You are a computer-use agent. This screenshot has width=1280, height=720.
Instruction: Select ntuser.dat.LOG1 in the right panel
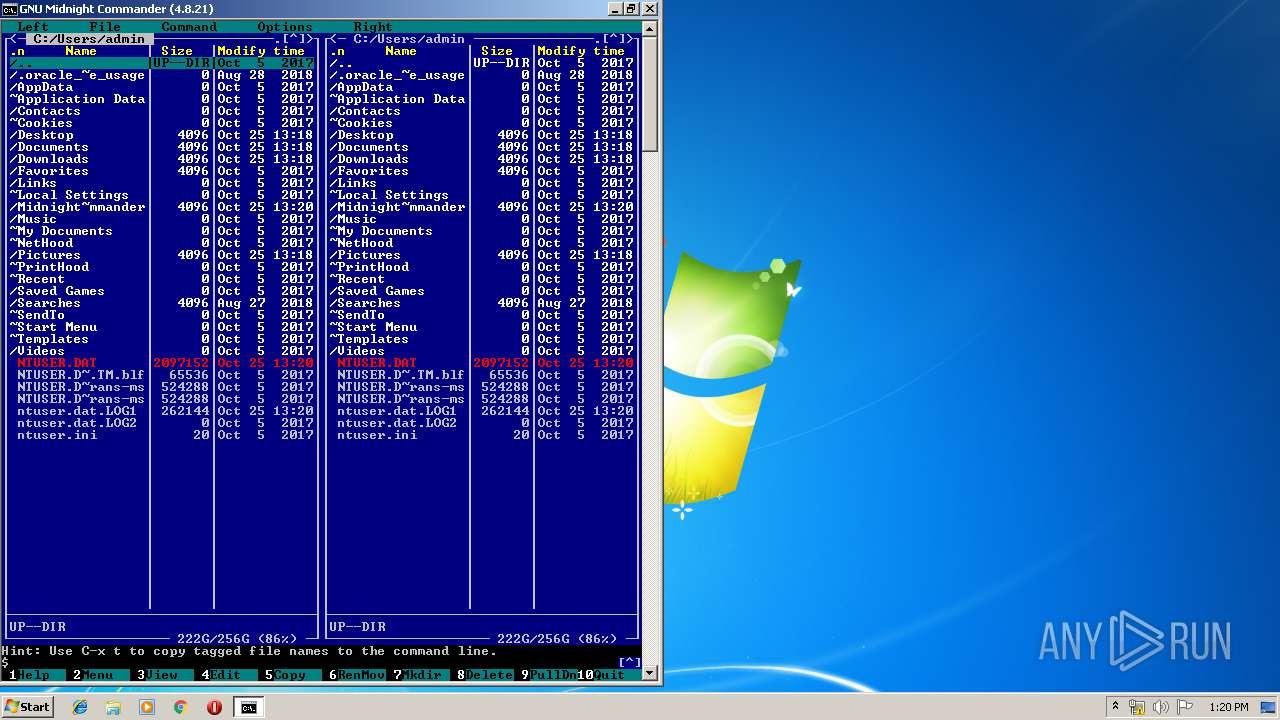coord(481,411)
